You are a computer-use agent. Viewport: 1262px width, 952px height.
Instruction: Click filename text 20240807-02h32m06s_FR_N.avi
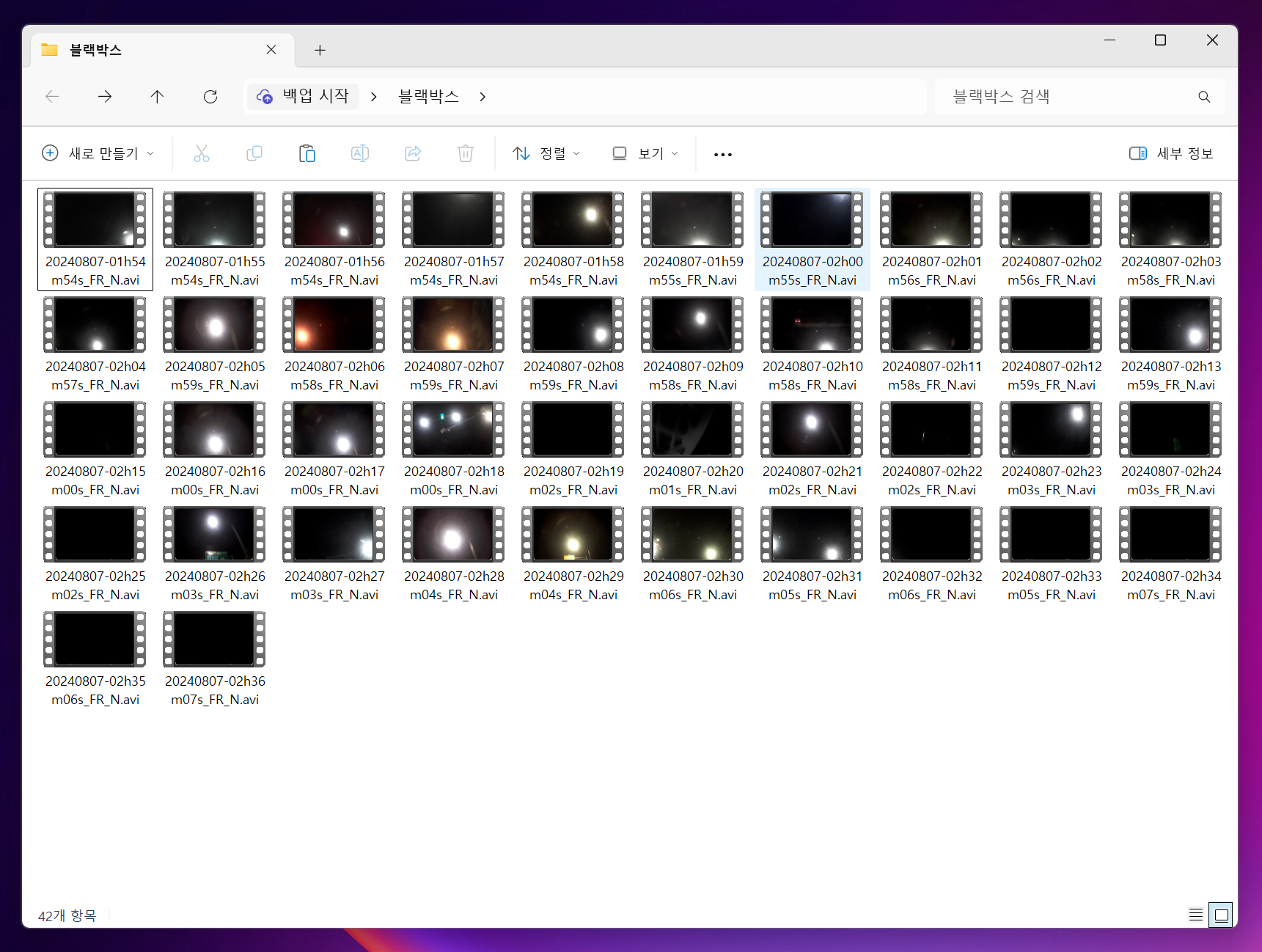point(932,585)
